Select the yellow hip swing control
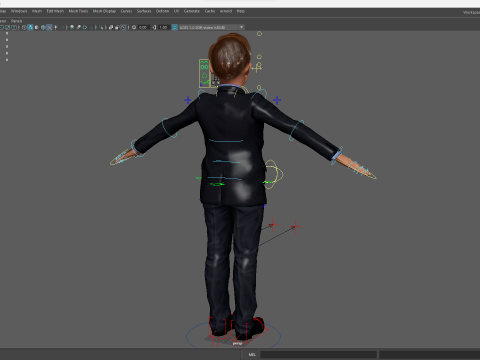This screenshot has width=480, height=360. tap(273, 174)
